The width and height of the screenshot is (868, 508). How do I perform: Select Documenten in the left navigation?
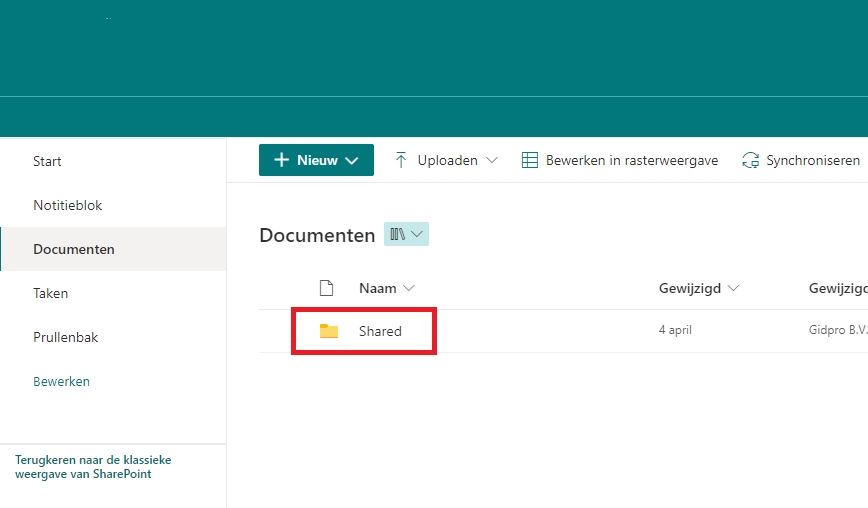[74, 249]
